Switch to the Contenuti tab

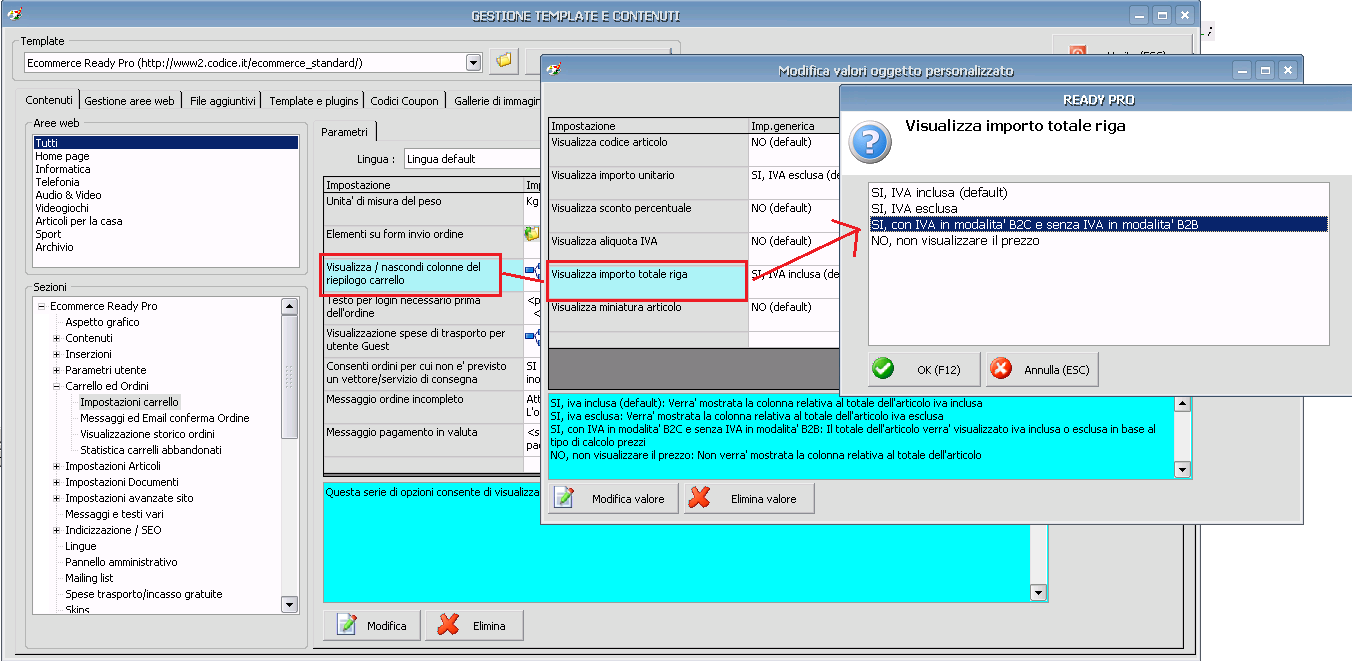click(x=49, y=100)
